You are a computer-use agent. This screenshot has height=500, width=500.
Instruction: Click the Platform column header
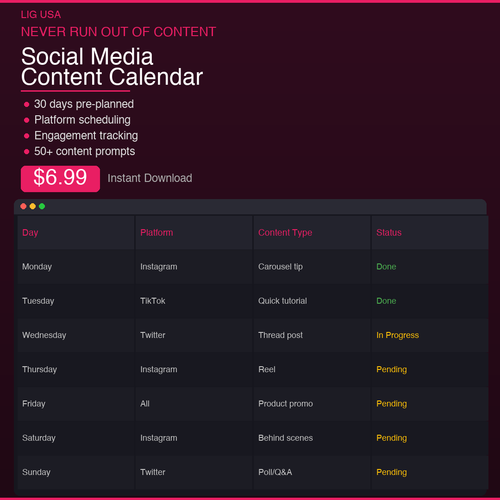194,233
